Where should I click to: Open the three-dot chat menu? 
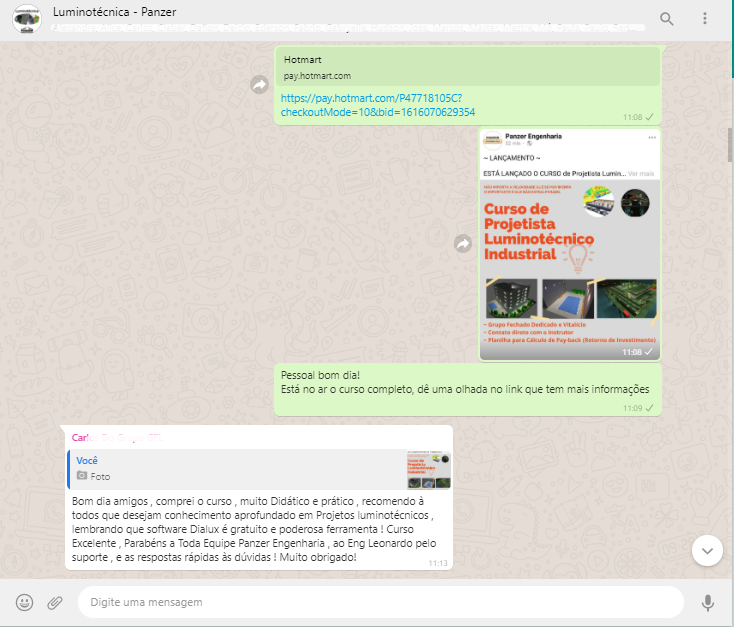(705, 19)
